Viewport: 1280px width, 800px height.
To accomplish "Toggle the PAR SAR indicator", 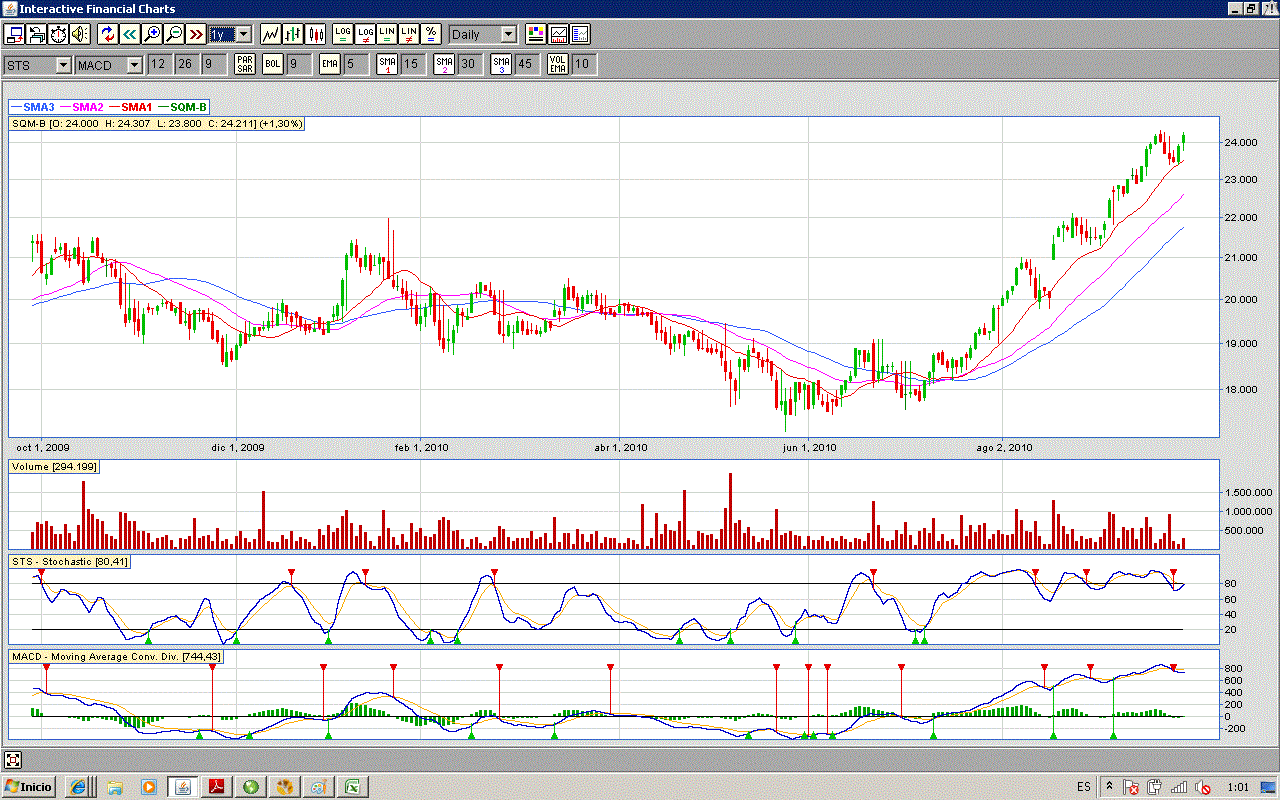I will 244,65.
